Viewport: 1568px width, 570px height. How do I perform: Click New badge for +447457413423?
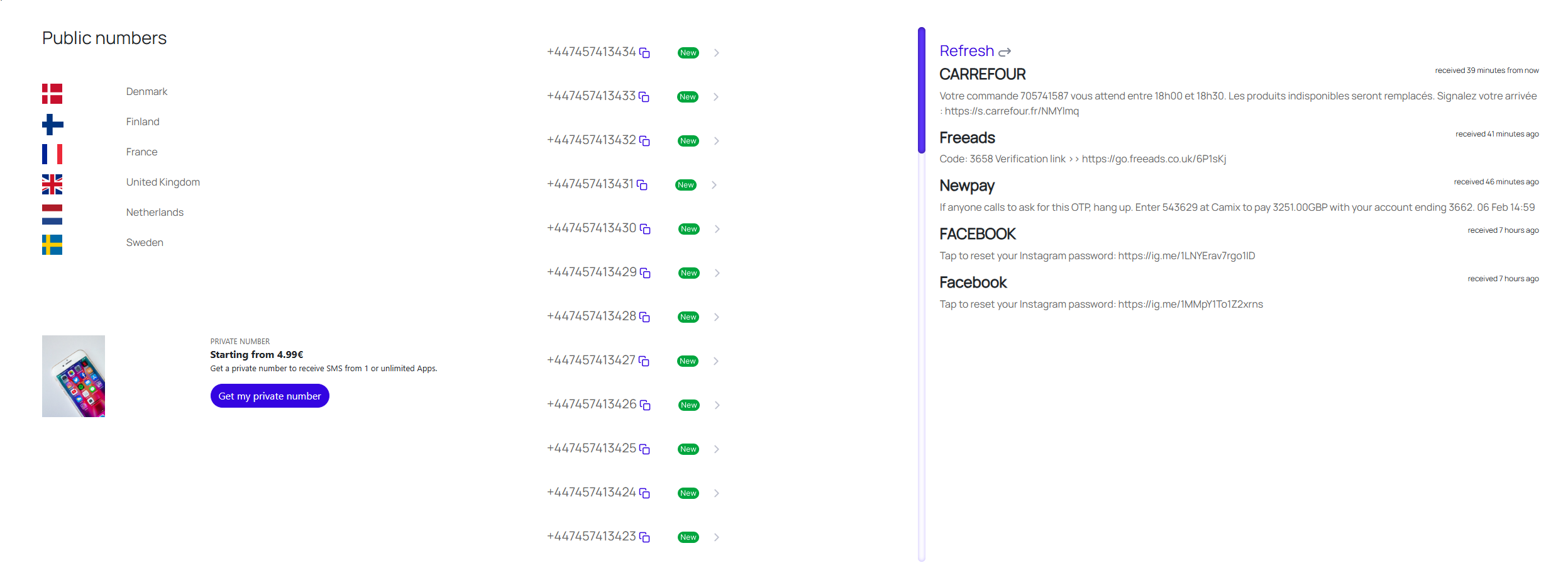point(688,537)
